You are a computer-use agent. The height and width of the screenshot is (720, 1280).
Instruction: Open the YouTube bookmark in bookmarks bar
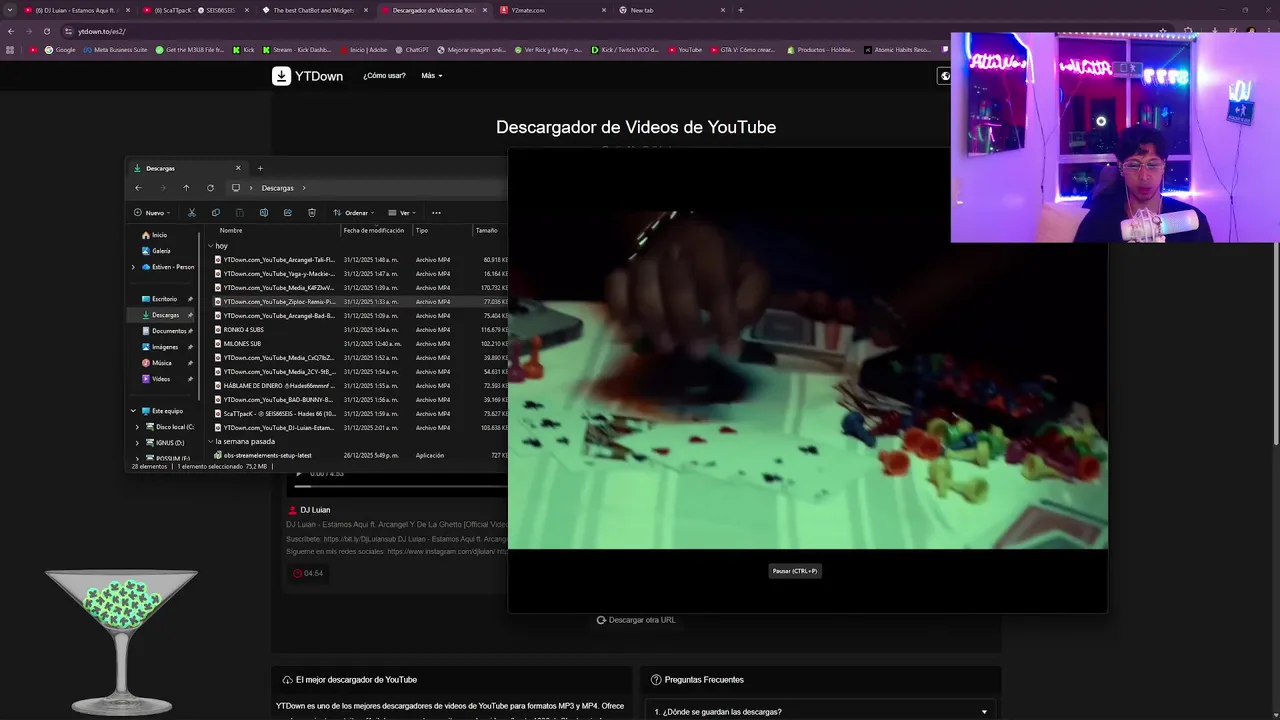[x=685, y=49]
